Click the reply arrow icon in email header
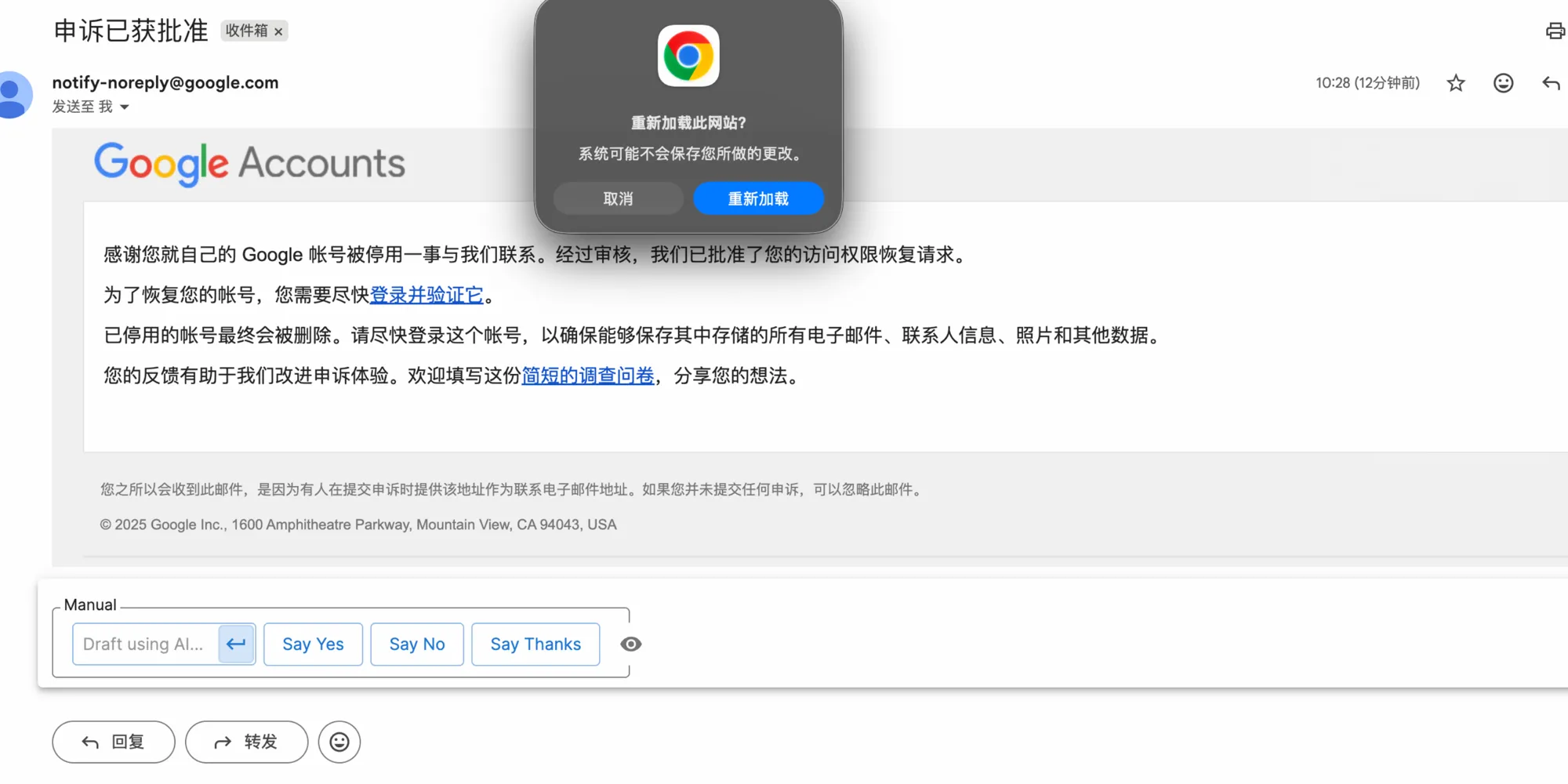Viewport: 1568px width, 784px height. [x=1551, y=83]
